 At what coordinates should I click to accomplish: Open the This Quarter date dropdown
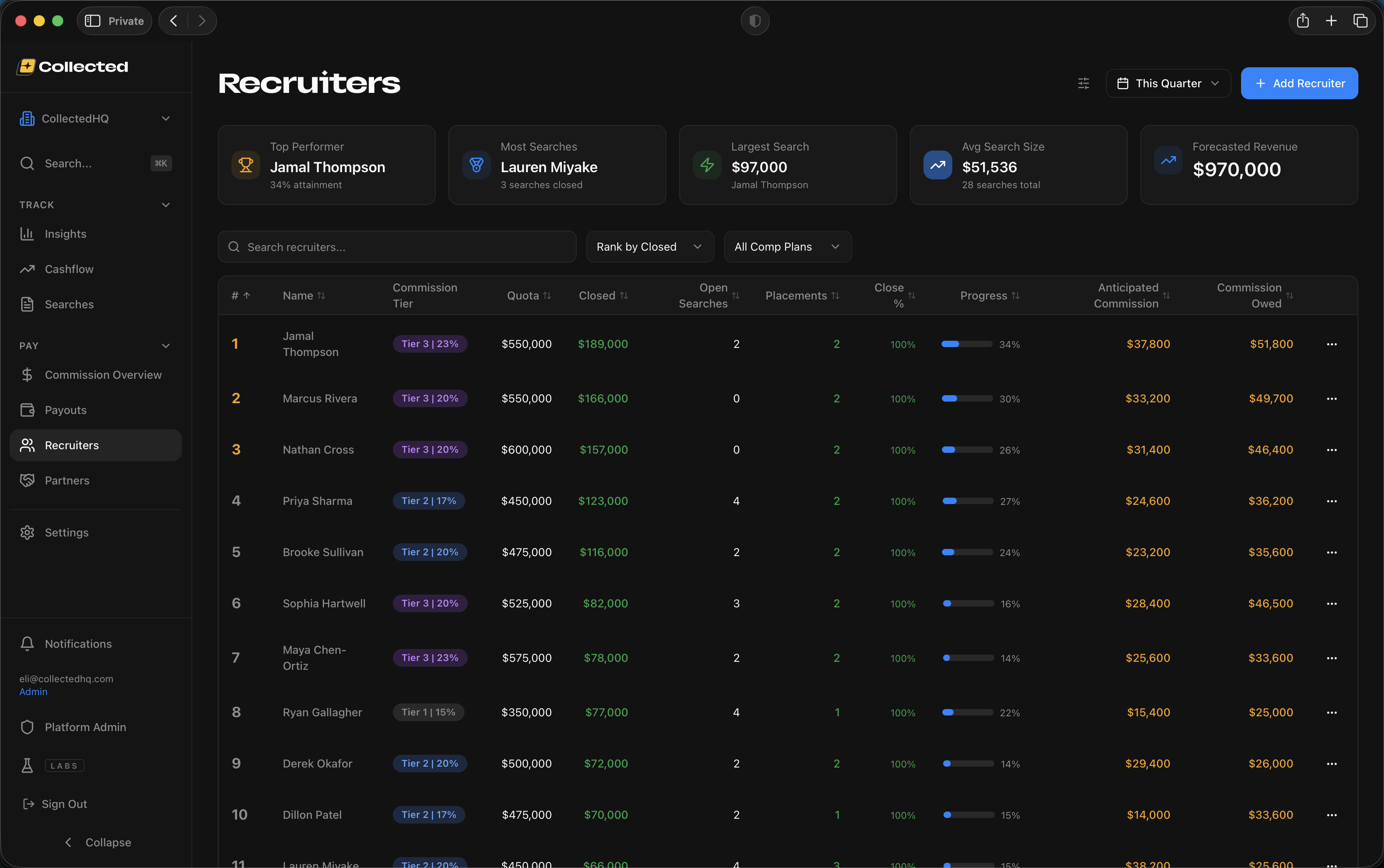click(1168, 83)
